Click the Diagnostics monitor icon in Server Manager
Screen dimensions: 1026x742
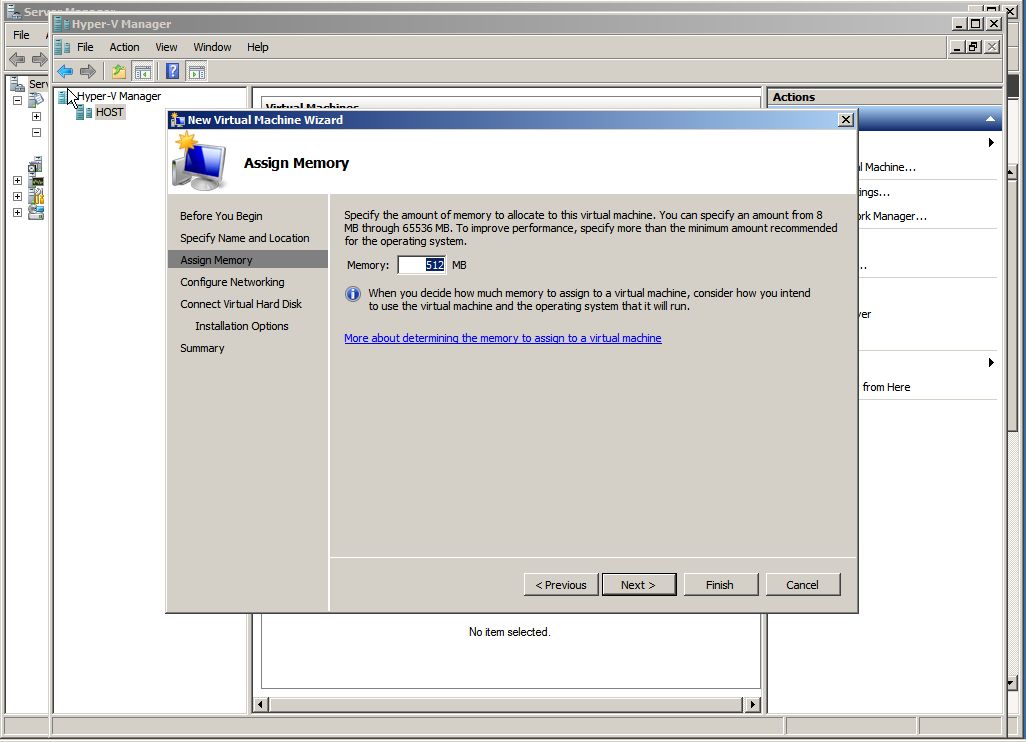pyautogui.click(x=36, y=181)
